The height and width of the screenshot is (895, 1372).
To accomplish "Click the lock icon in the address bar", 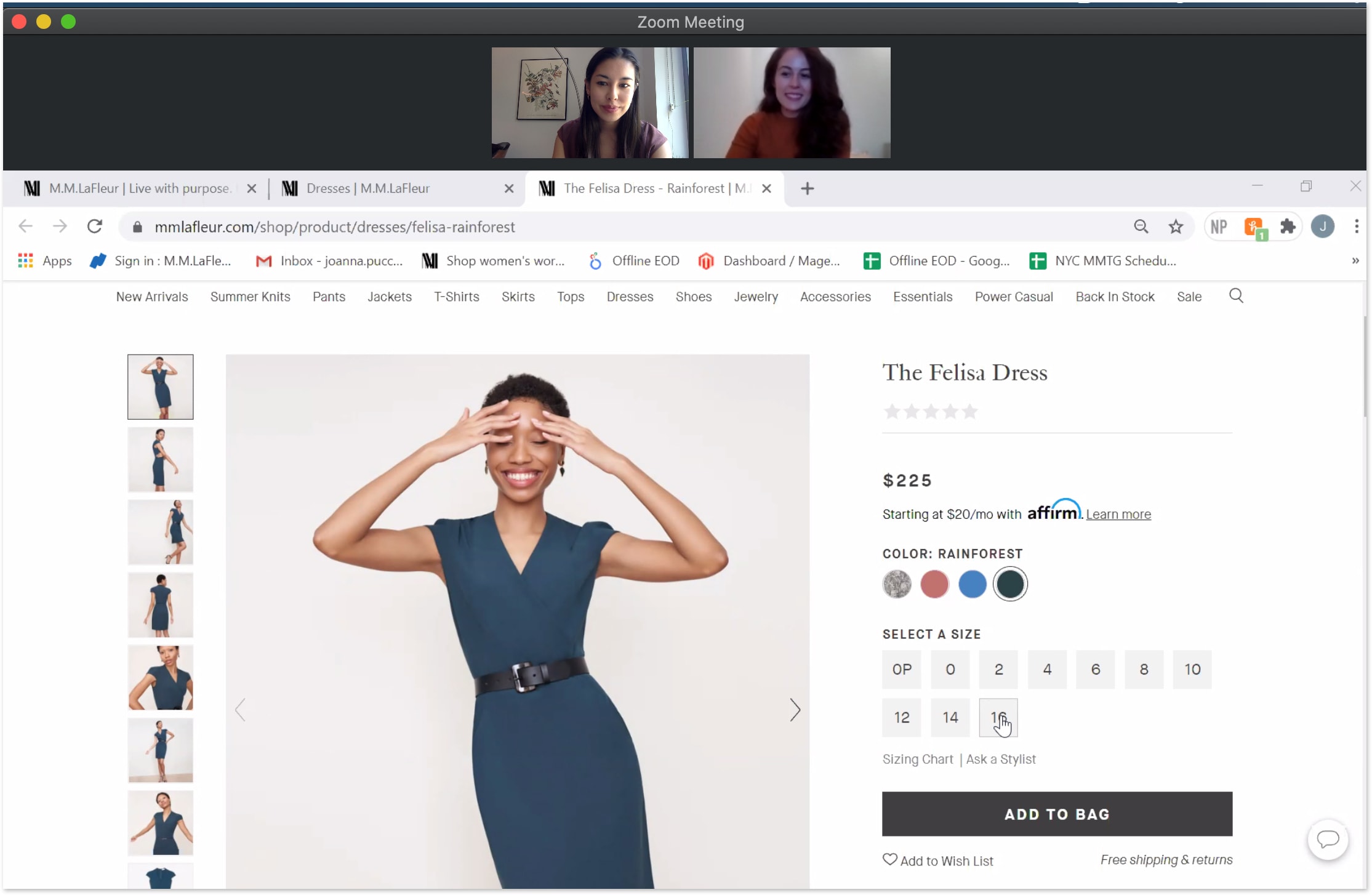I will 137,227.
